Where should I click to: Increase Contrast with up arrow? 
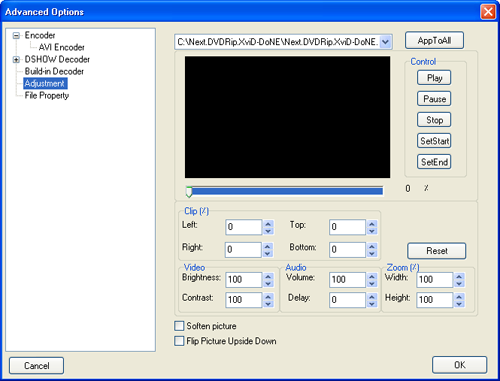tap(268, 296)
